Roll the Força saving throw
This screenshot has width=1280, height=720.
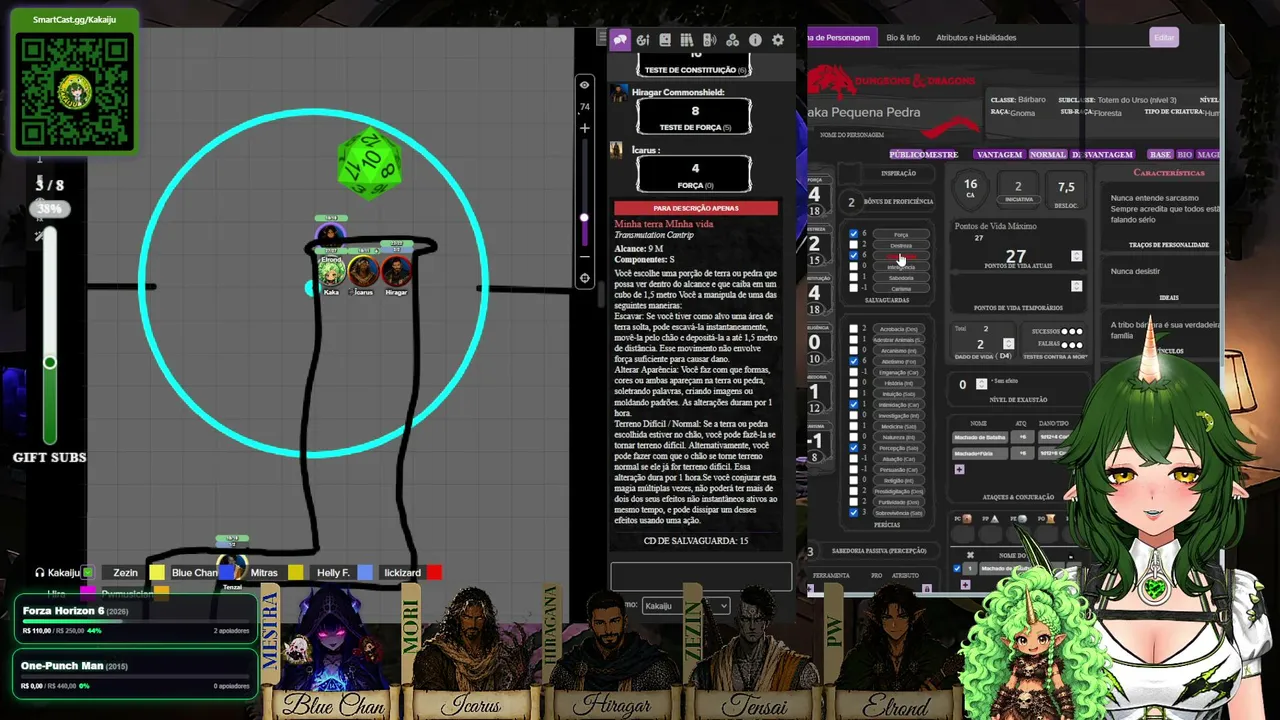tap(900, 235)
